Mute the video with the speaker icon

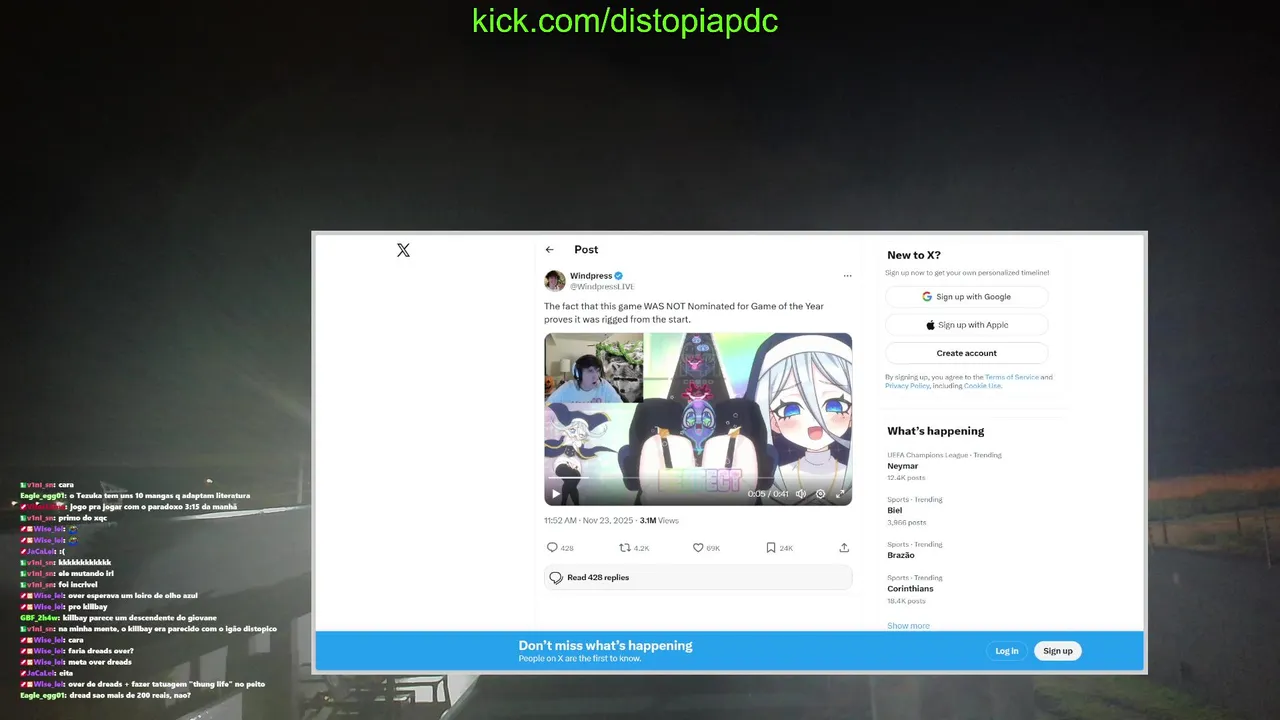801,493
